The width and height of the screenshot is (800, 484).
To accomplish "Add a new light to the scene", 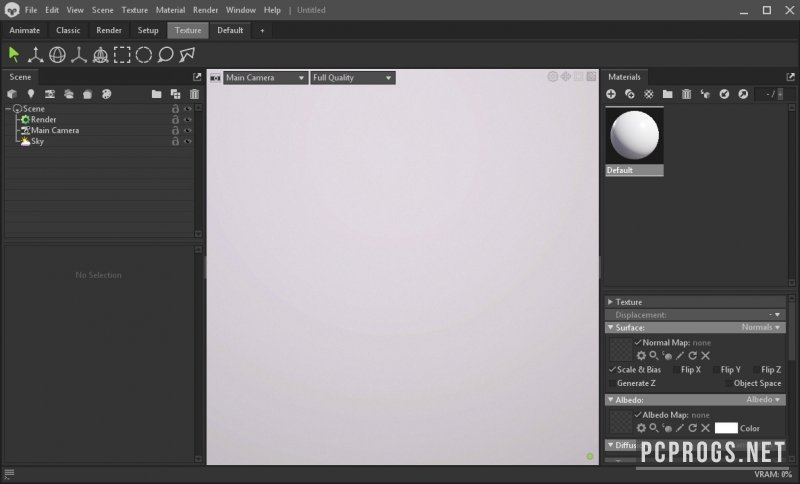I will [x=31, y=94].
